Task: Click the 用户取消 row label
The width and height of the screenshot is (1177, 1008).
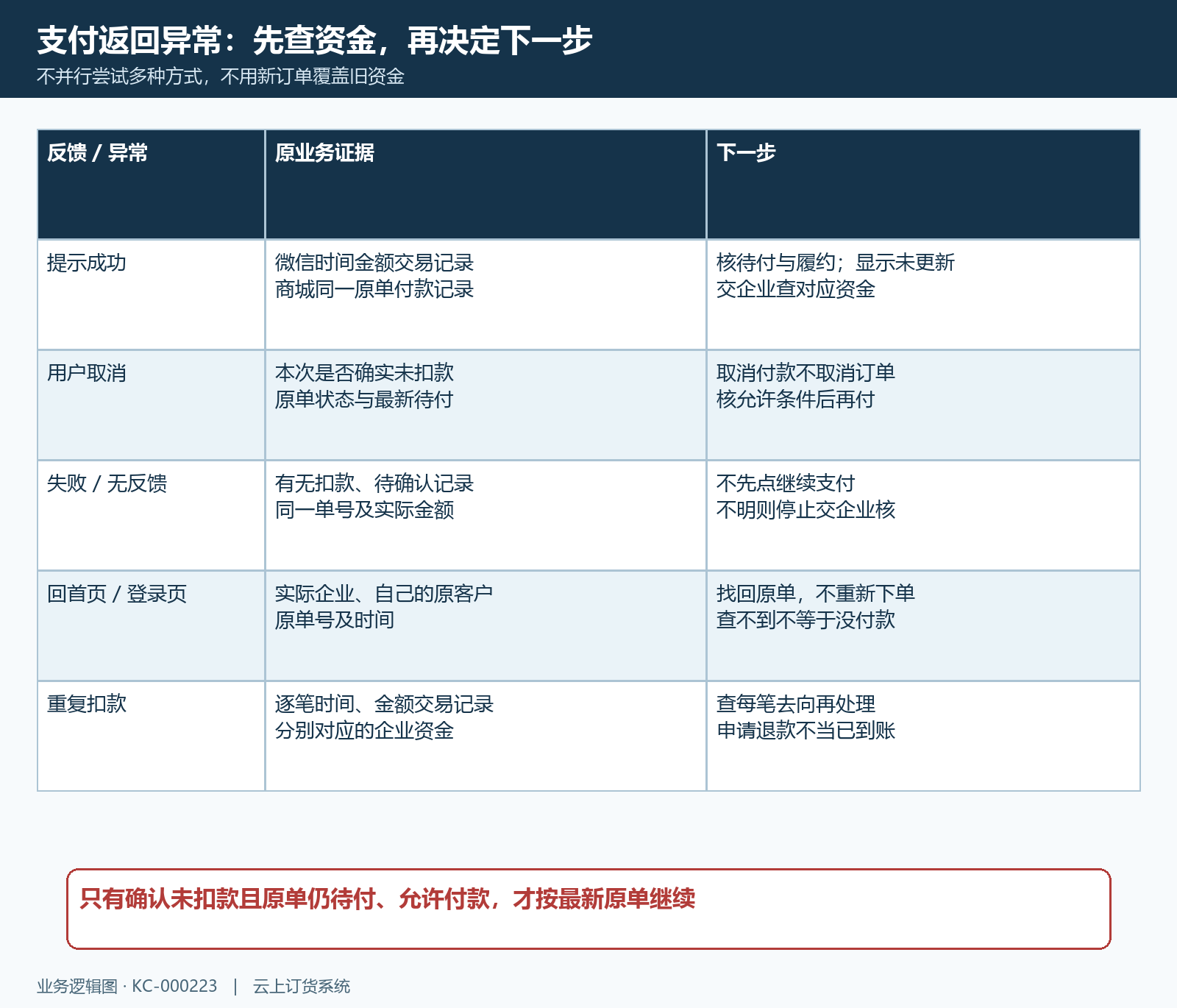Action: [87, 373]
